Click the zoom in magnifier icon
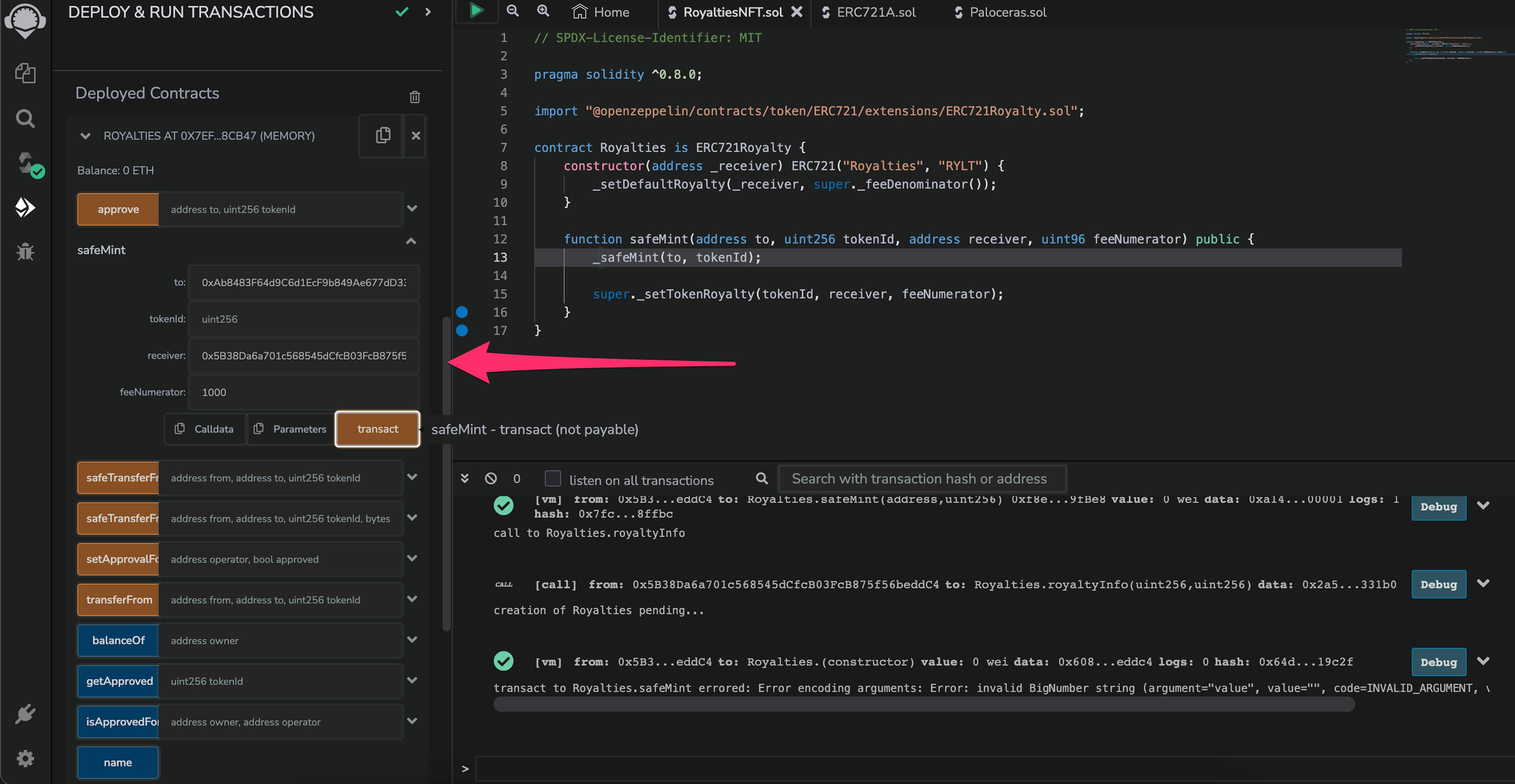 (x=543, y=12)
